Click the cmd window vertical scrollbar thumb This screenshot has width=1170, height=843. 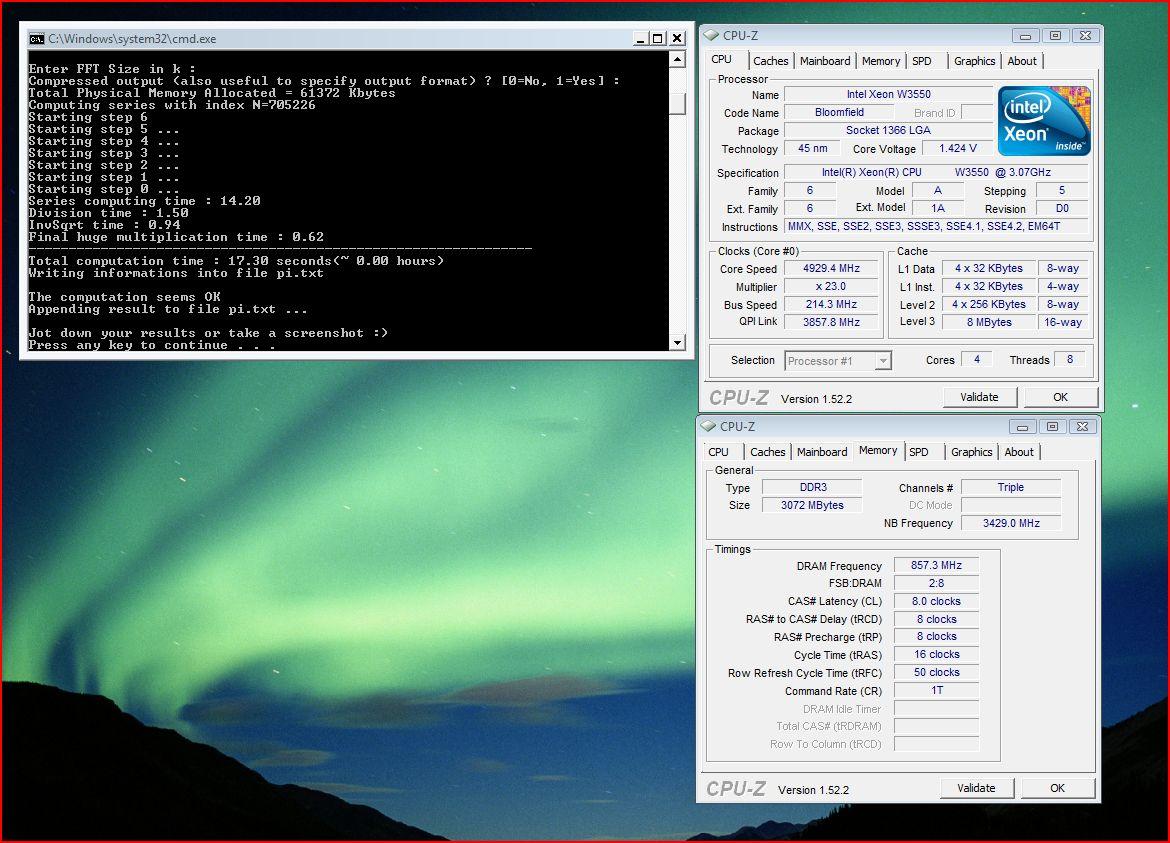pos(678,103)
